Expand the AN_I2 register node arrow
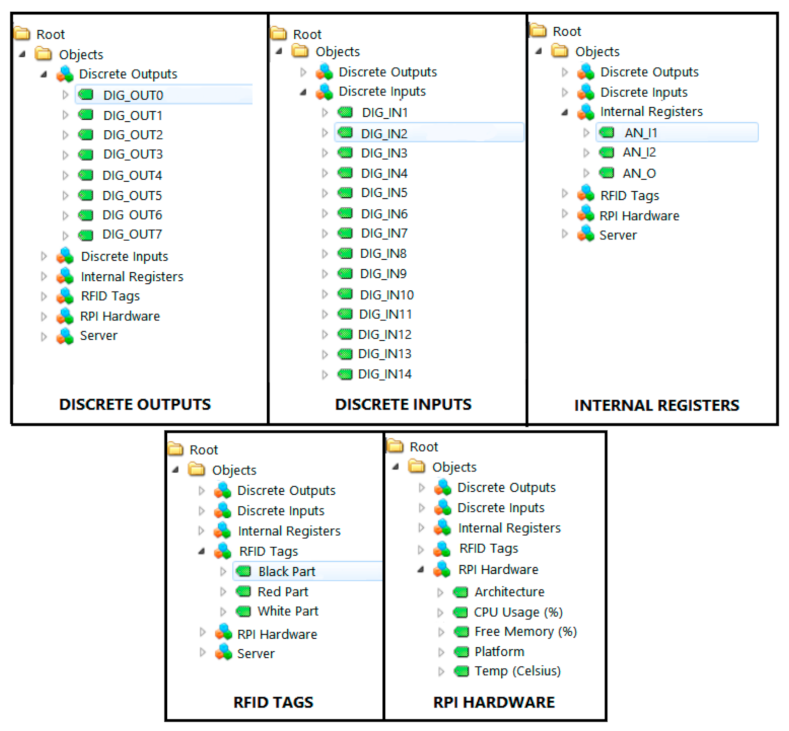The image size is (789, 731). click(x=587, y=153)
